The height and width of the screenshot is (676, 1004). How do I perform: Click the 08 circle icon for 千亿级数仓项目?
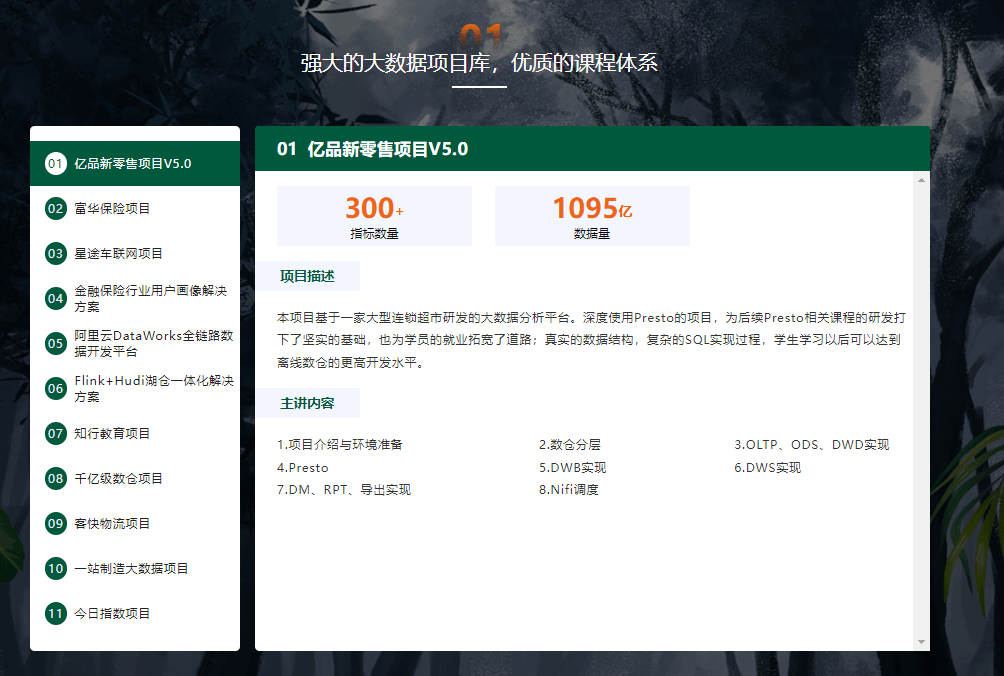point(56,478)
